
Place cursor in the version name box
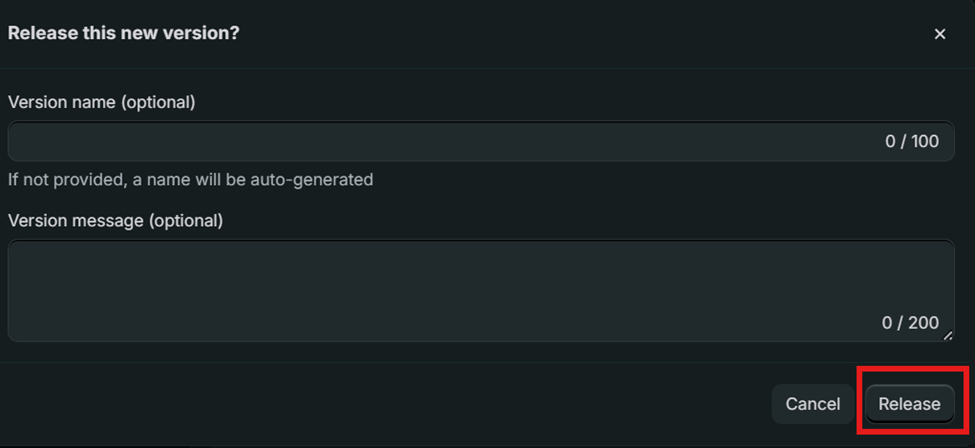[x=440, y=142]
